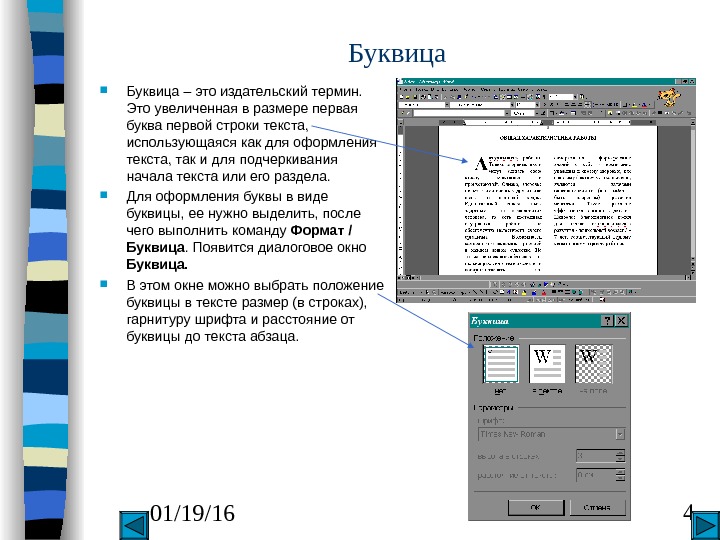Open the Style dropdown in Word formatting bar

point(447,105)
